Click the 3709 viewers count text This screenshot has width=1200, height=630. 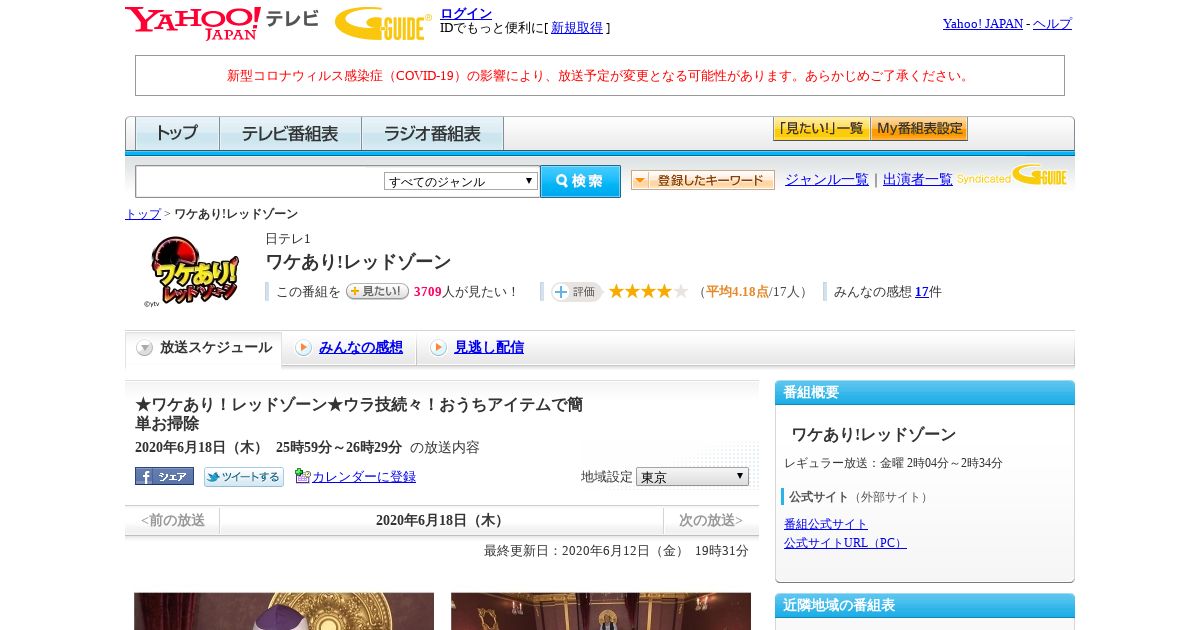(x=428, y=292)
